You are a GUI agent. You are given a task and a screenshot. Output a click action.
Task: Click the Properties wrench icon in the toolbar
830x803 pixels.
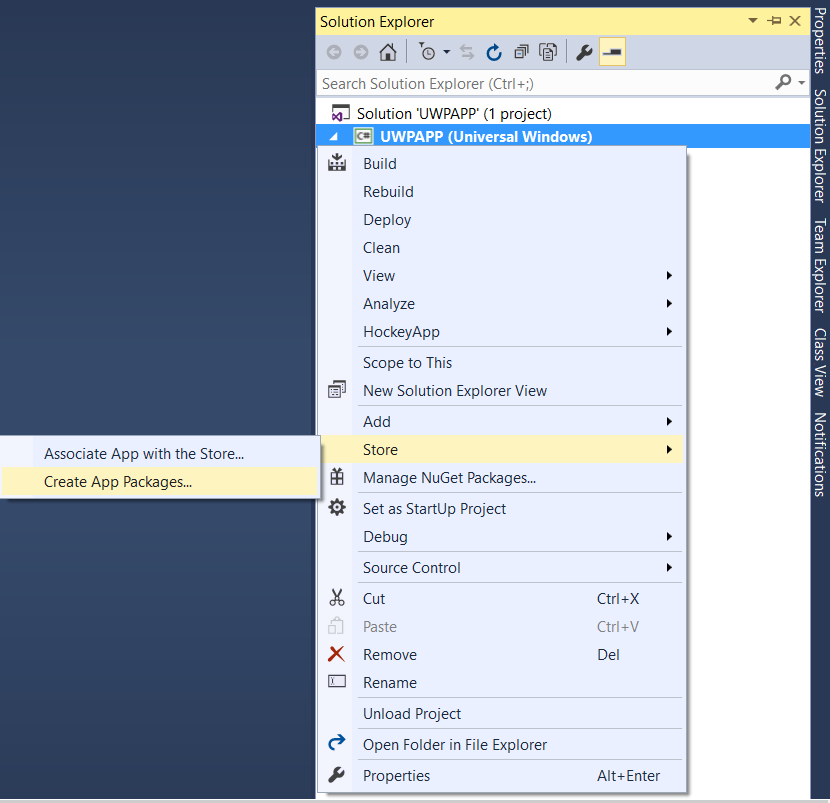(583, 52)
